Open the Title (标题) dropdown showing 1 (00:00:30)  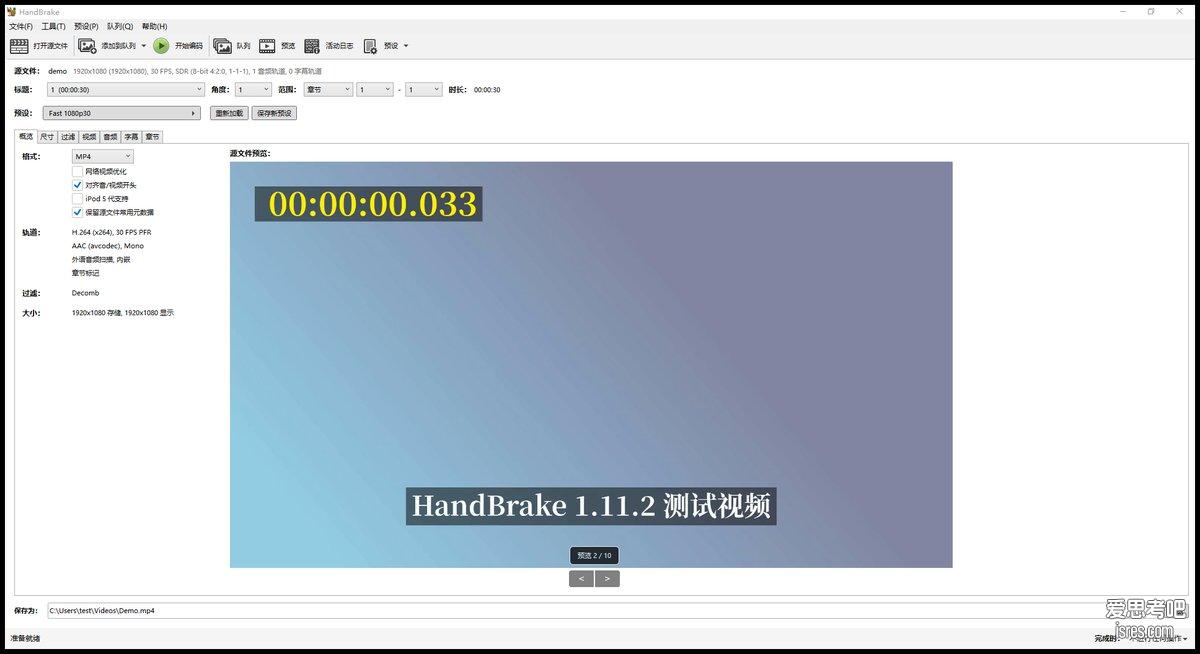125,90
